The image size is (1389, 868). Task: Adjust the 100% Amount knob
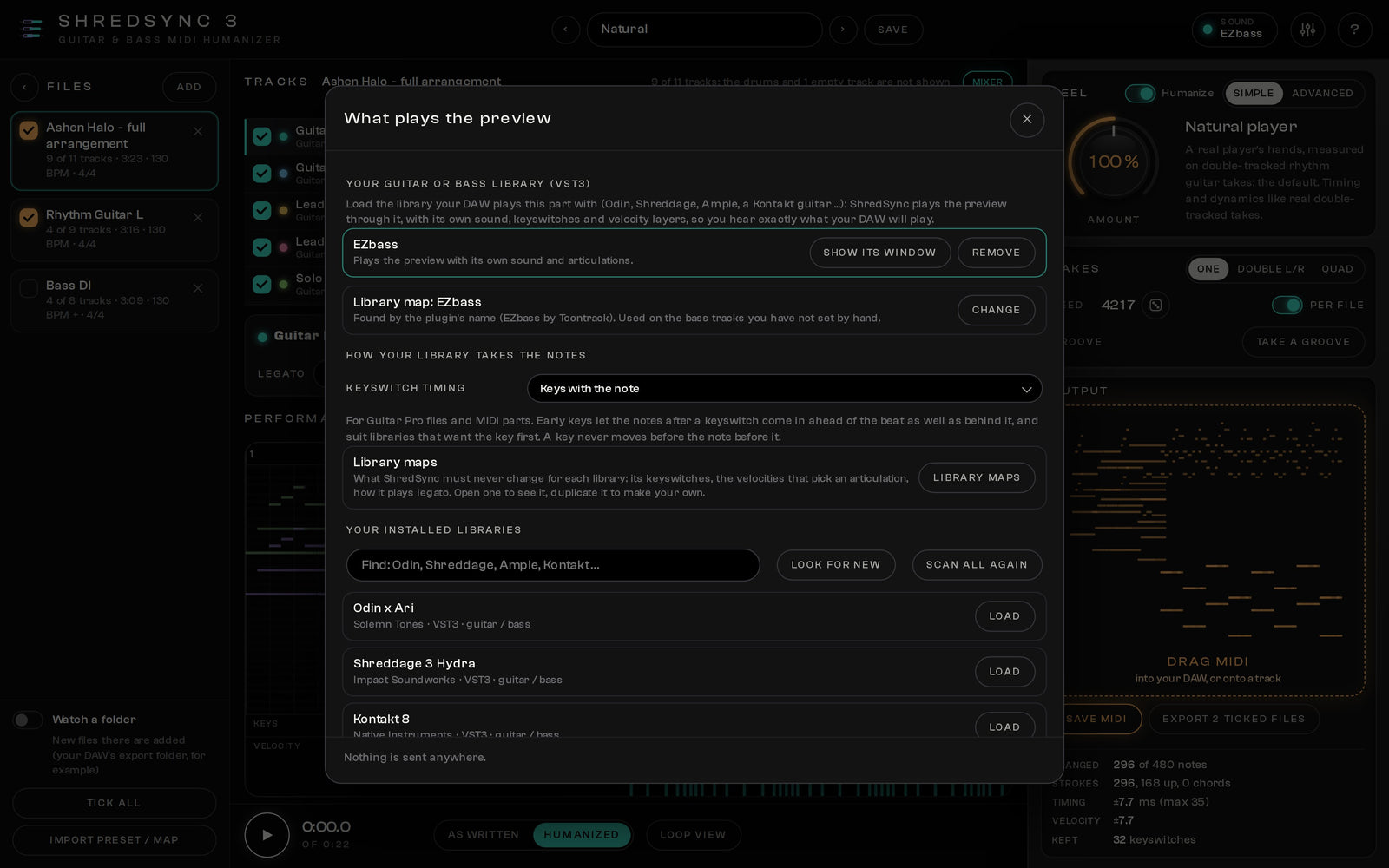click(1113, 161)
